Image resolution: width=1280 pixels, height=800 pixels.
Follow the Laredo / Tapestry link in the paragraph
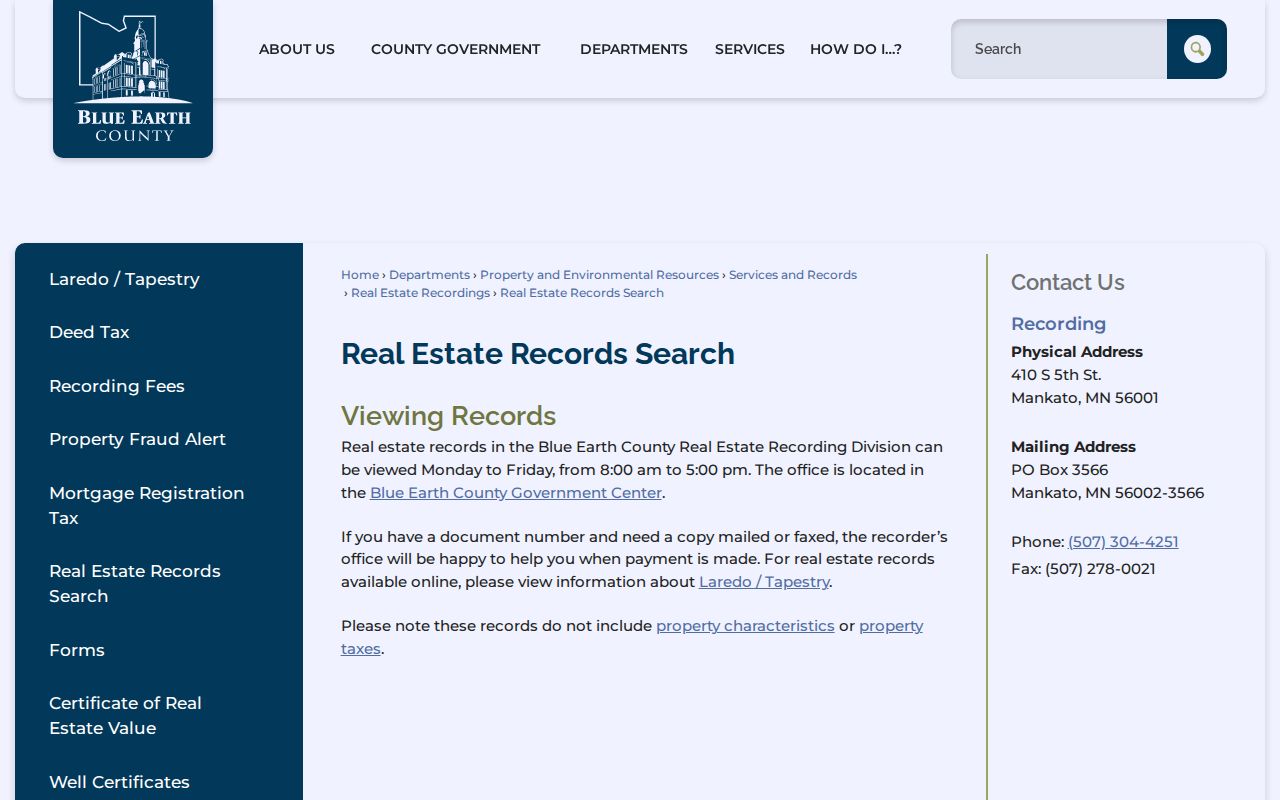tap(764, 582)
